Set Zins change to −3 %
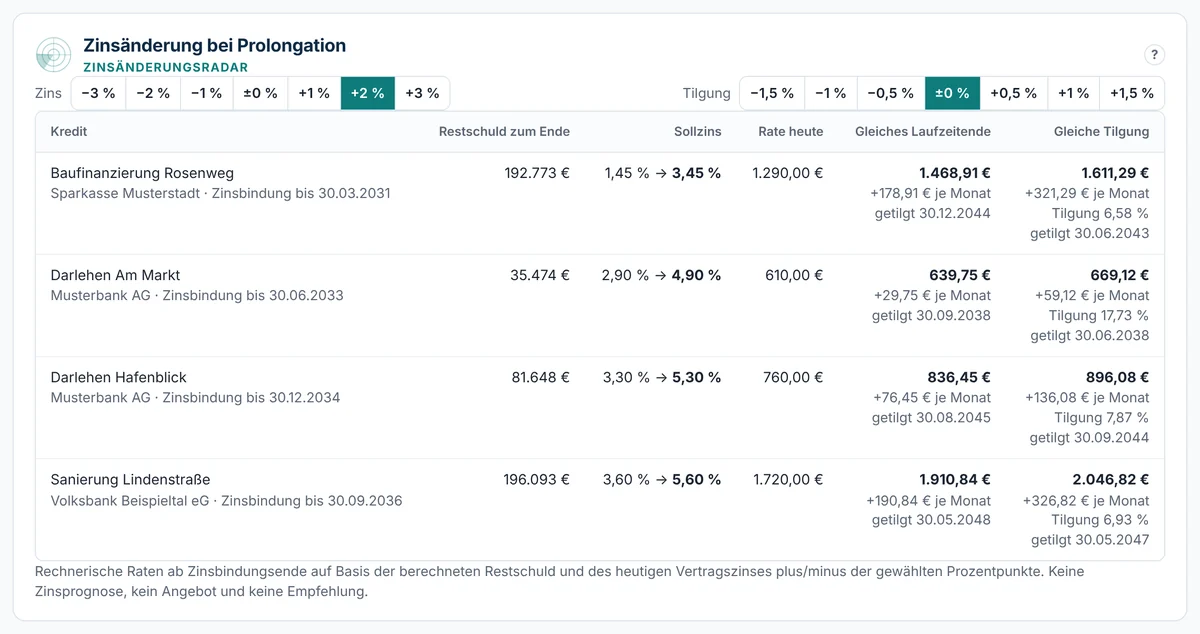The height and width of the screenshot is (634, 1200). tap(97, 93)
